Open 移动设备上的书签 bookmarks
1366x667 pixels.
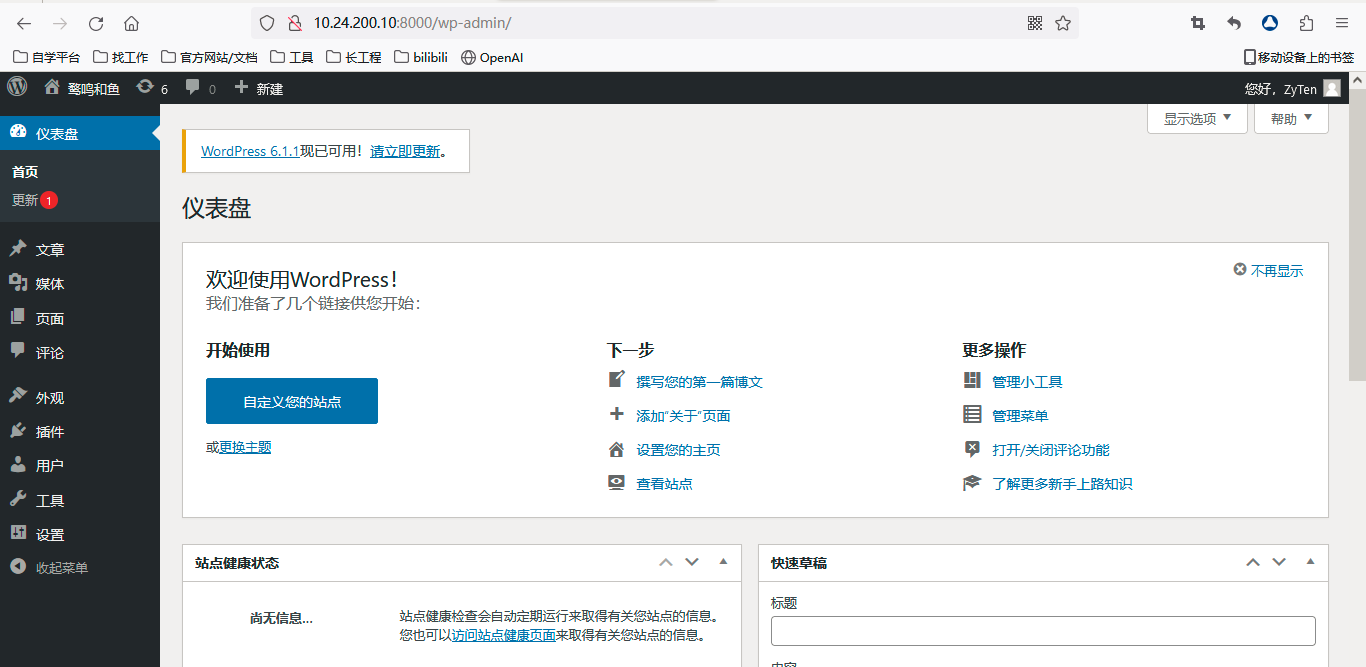tap(1298, 57)
